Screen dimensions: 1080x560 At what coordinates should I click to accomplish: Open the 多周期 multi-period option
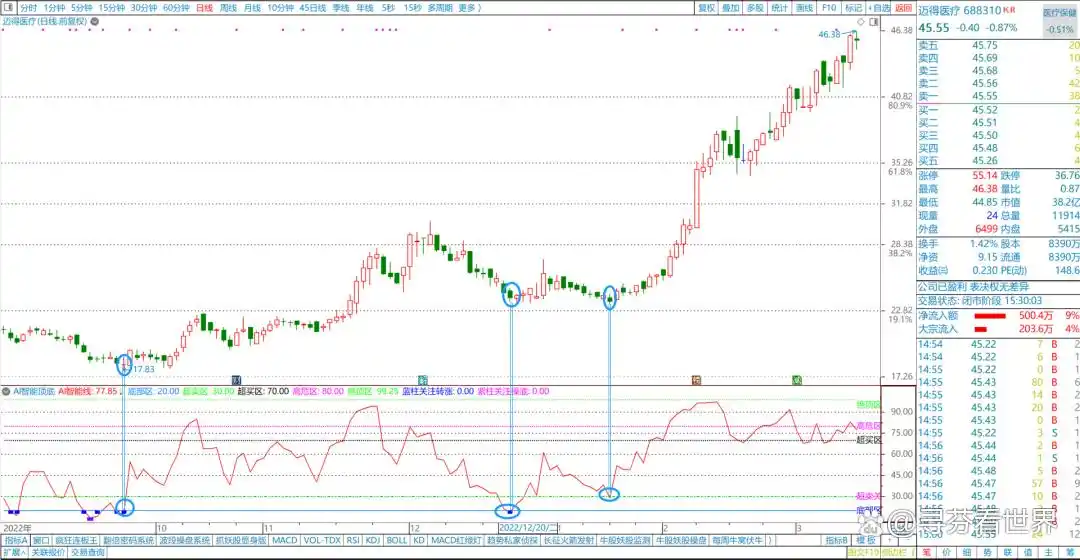(x=440, y=7)
